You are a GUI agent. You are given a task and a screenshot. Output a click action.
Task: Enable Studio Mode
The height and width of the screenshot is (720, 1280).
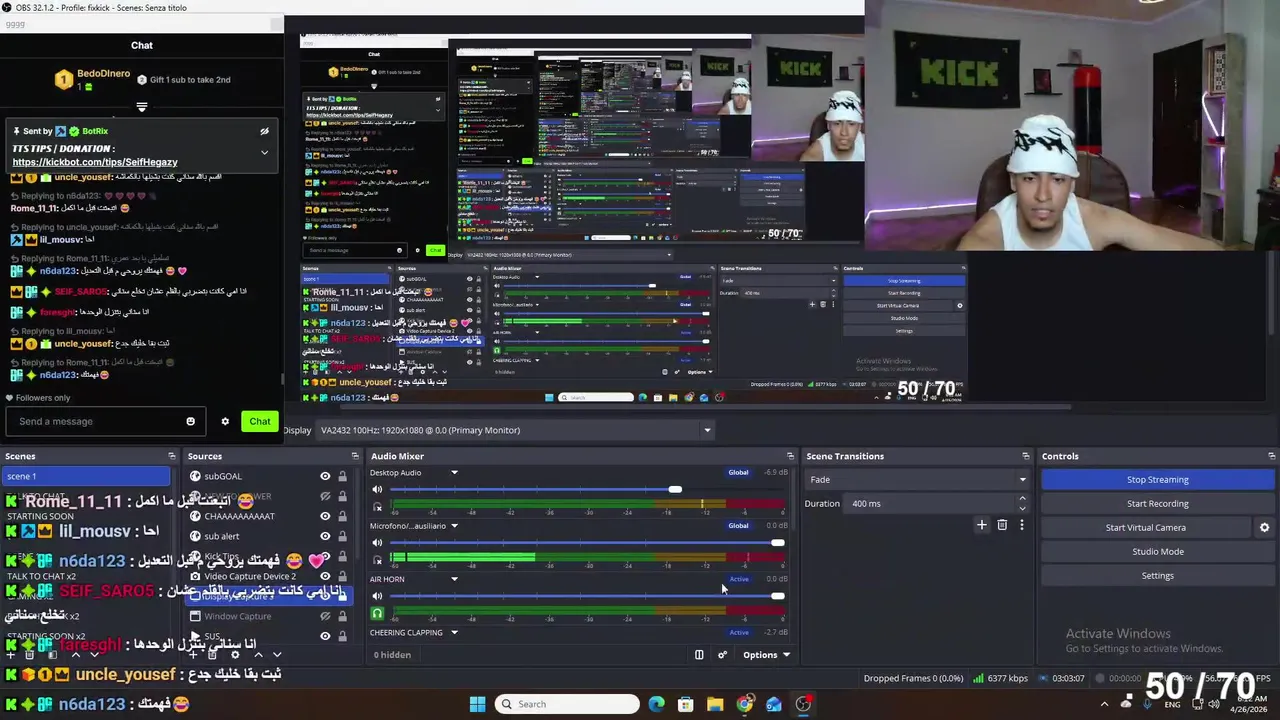[x=1158, y=552]
